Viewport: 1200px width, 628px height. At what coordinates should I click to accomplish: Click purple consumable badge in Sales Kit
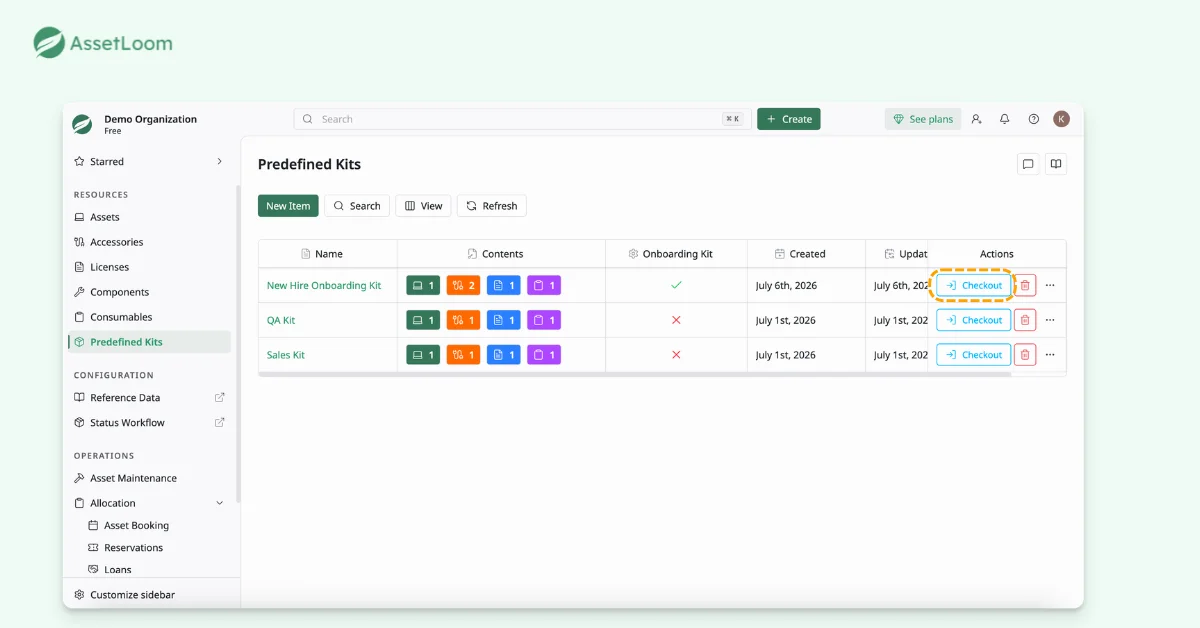(544, 355)
